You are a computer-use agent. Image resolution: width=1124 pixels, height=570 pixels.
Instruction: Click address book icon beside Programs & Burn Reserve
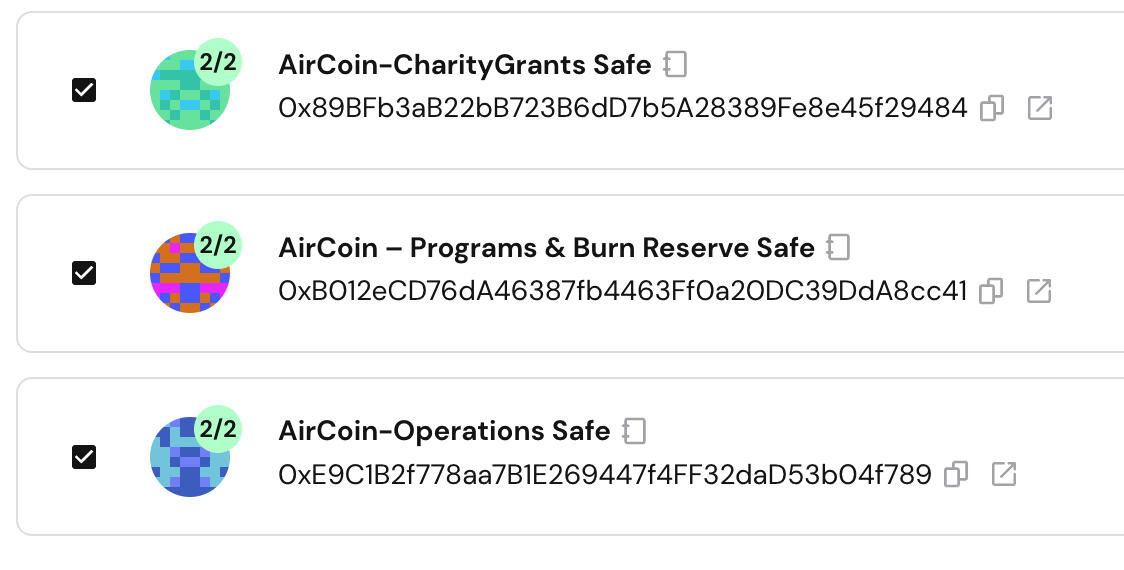(838, 247)
